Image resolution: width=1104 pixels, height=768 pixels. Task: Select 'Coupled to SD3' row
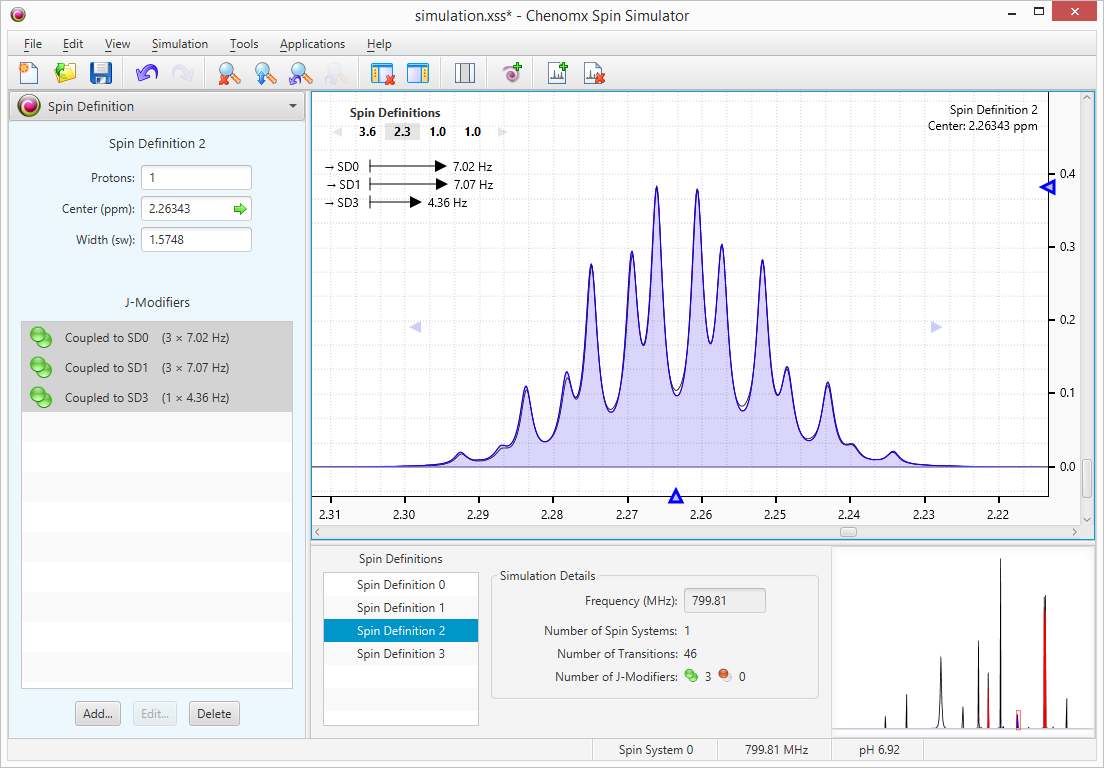(157, 398)
